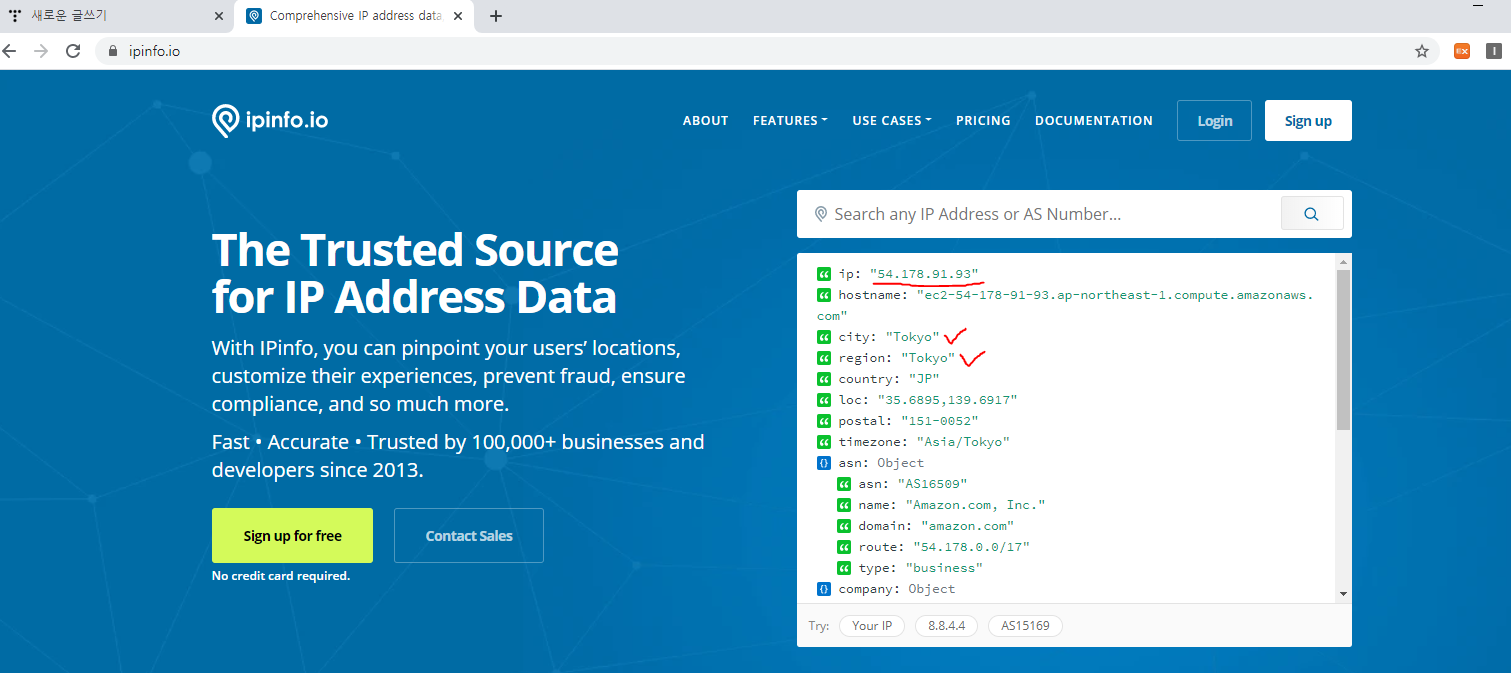The image size is (1511, 673).
Task: Try the AS15169 suggestion
Action: point(1025,626)
